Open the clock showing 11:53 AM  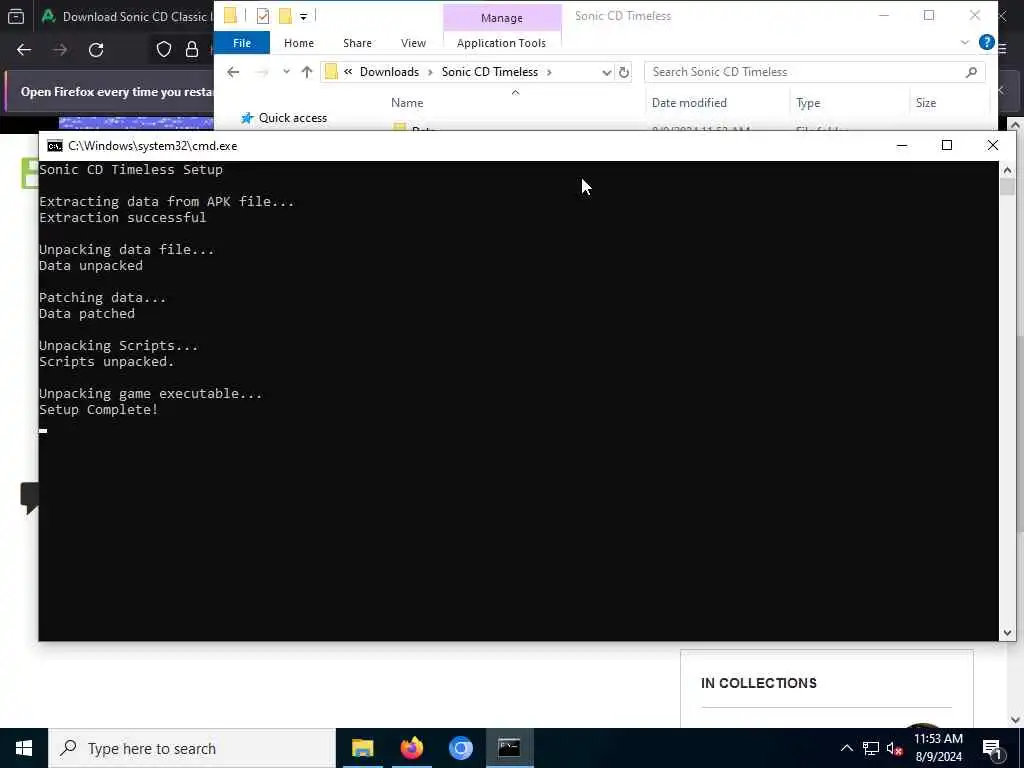pos(938,748)
